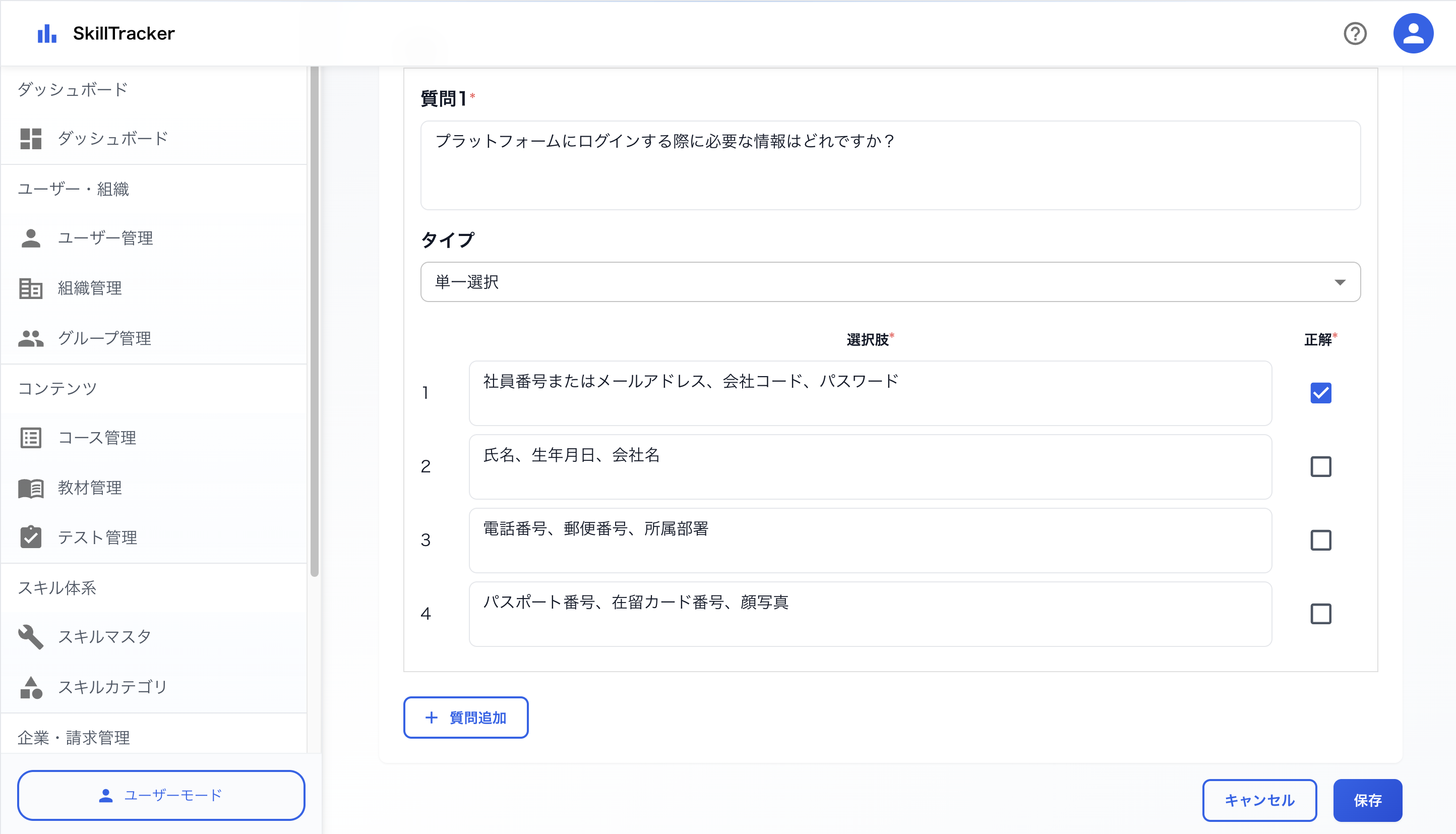The width and height of the screenshot is (1456, 834).
Task: Select the ユーザー管理 user icon
Action: (x=31, y=239)
